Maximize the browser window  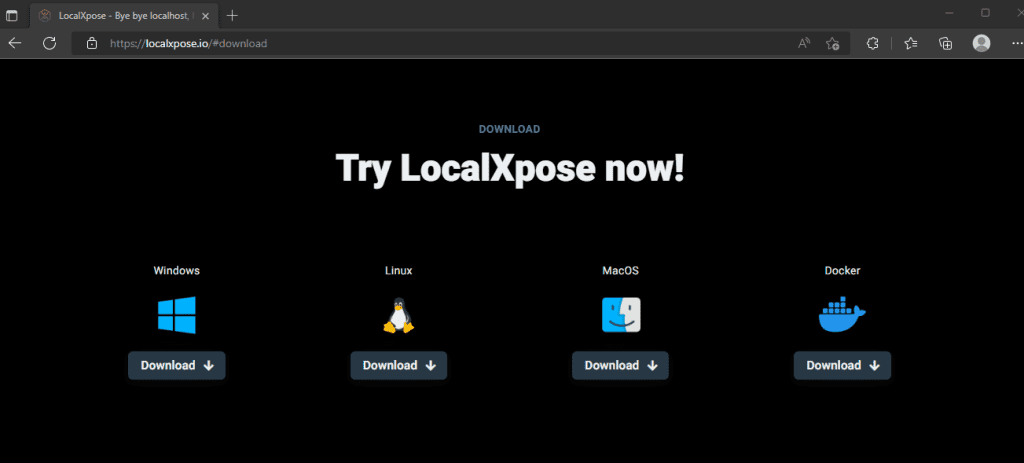pyautogui.click(x=985, y=13)
